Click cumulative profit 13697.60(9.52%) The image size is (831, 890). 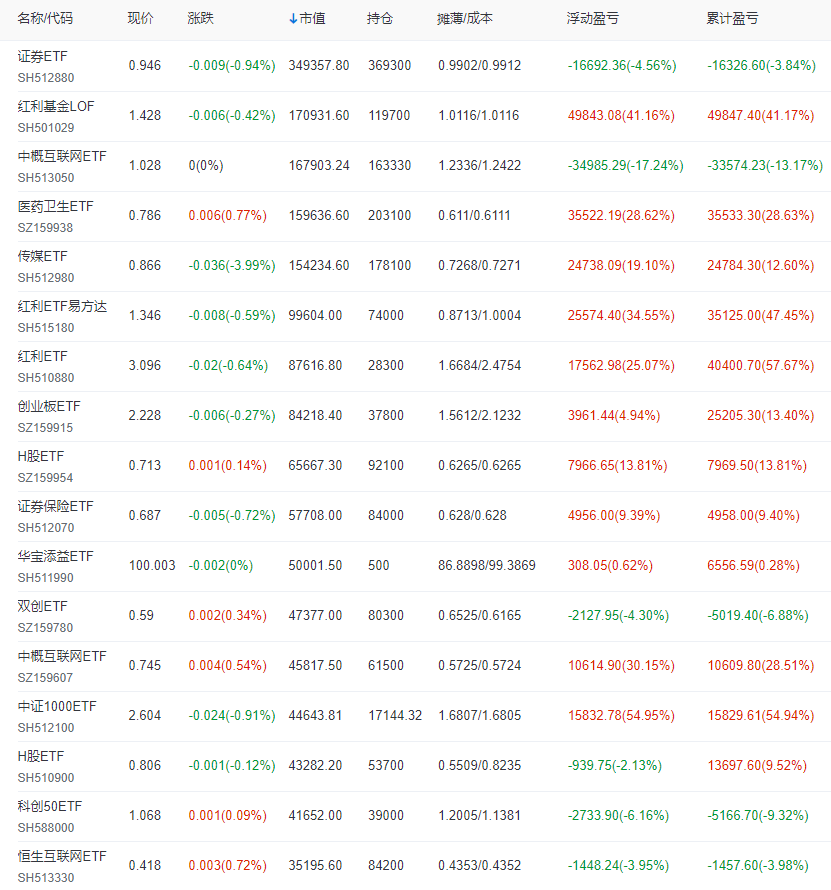tap(757, 765)
